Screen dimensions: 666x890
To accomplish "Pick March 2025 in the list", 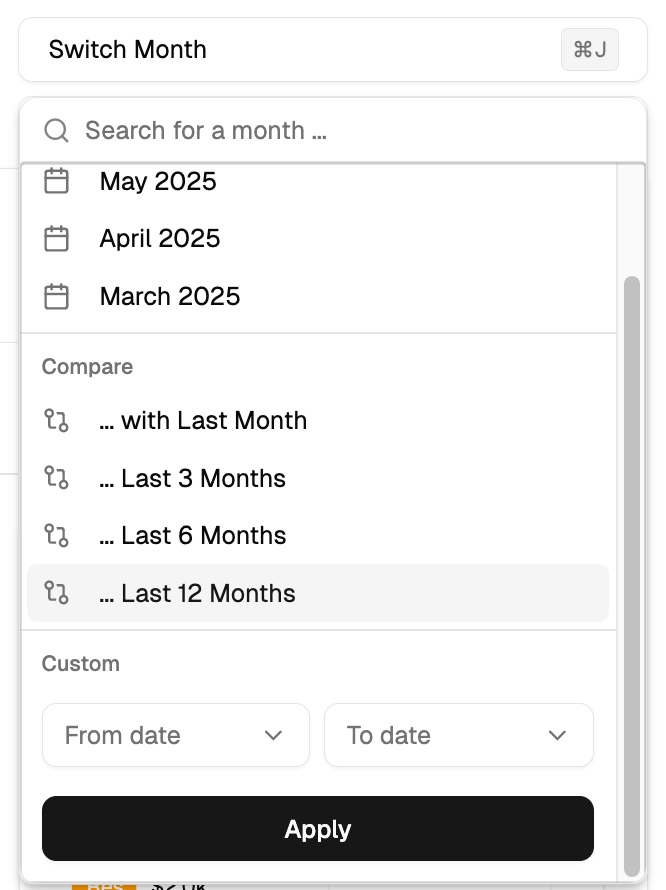I will [170, 297].
